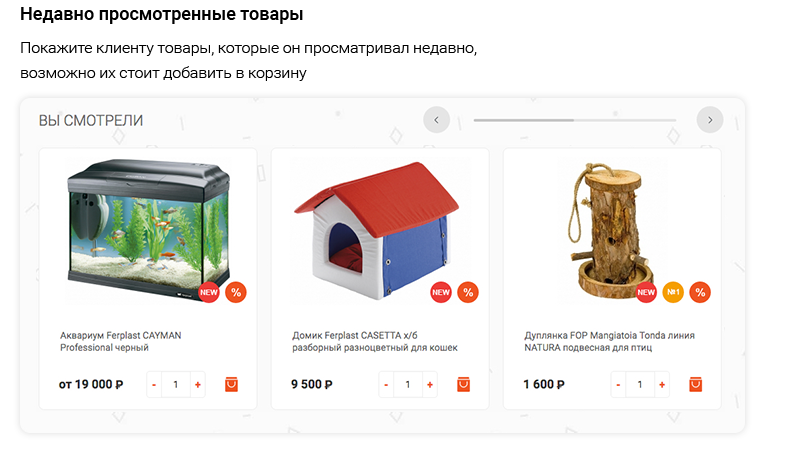Go to previous items with left carousel arrow

[436, 120]
